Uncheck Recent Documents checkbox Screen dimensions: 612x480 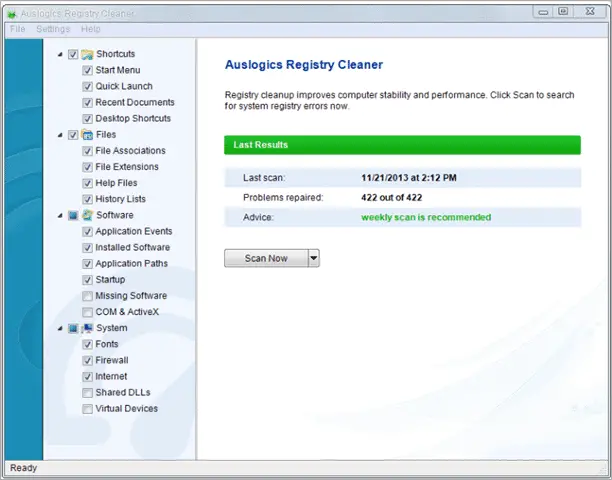point(87,103)
